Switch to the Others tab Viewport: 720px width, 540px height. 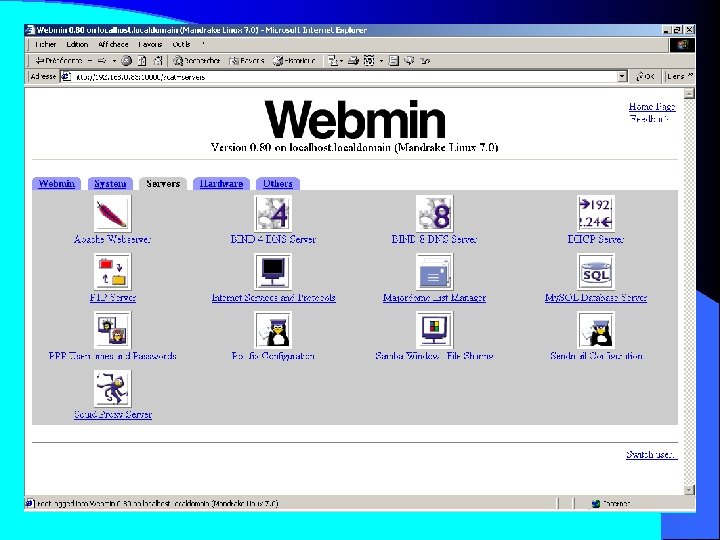pos(278,184)
